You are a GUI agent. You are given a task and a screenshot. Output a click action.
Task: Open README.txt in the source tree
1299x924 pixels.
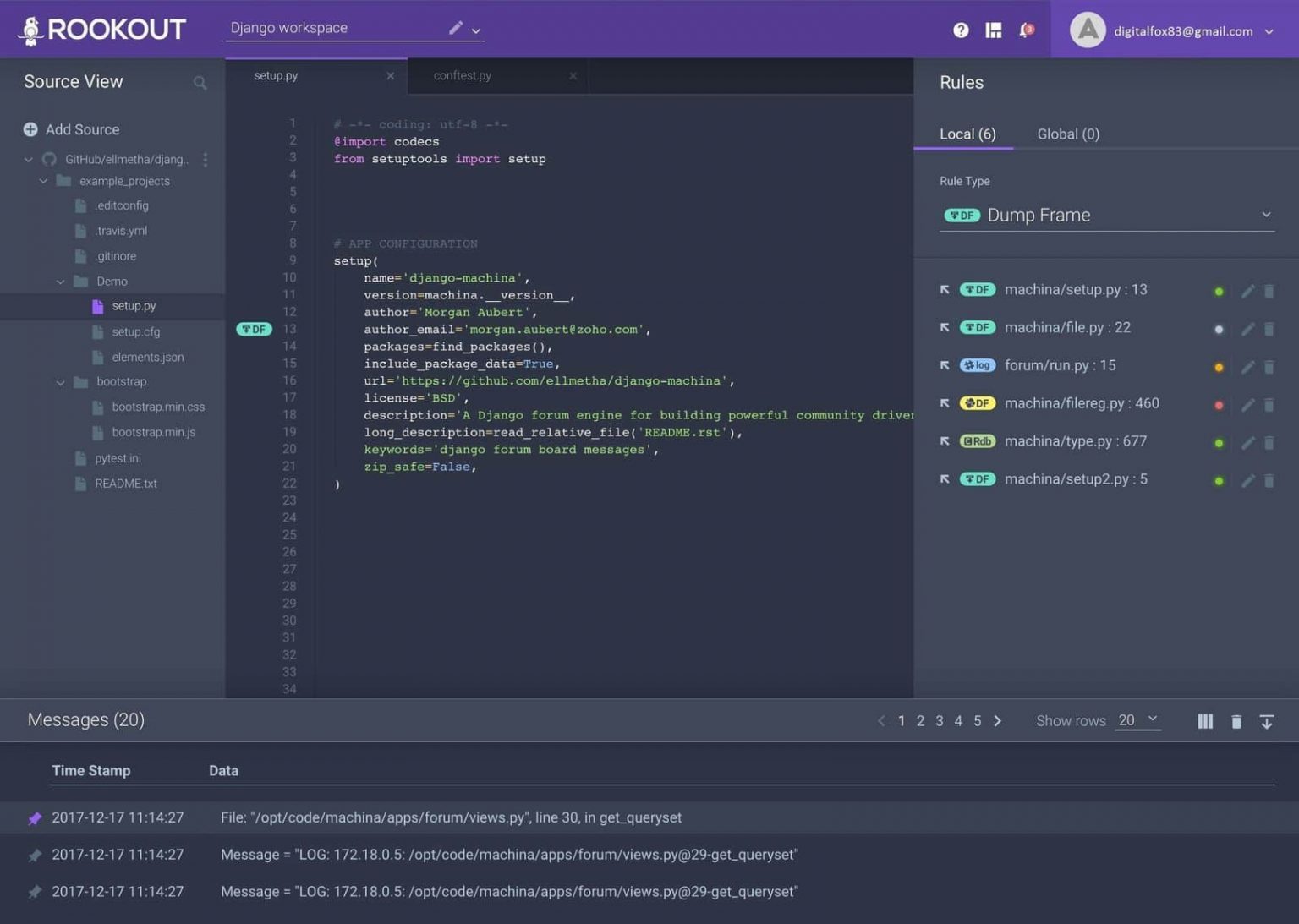(125, 484)
